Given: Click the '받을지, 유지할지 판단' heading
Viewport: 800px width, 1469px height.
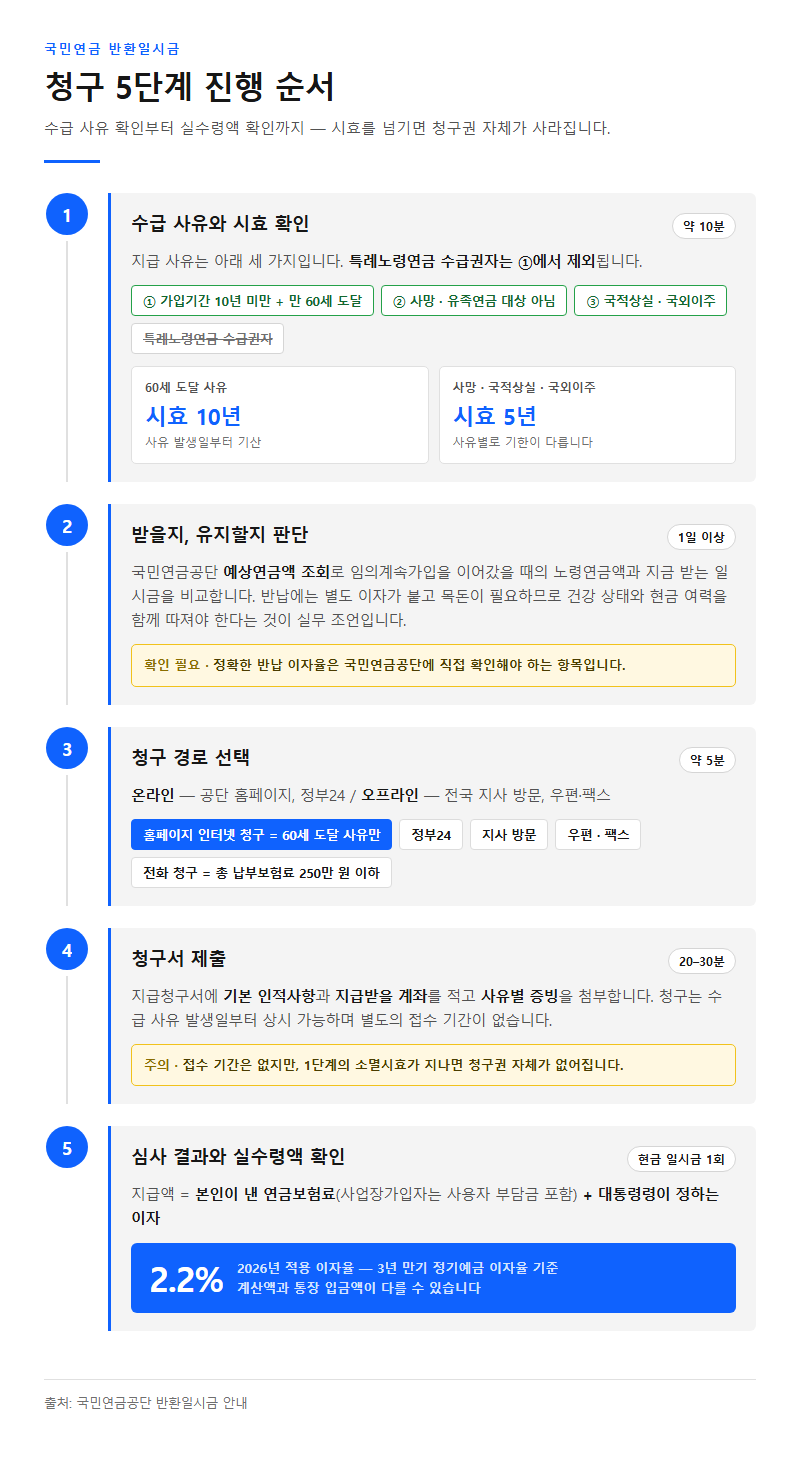Looking at the screenshot, I should 220,534.
